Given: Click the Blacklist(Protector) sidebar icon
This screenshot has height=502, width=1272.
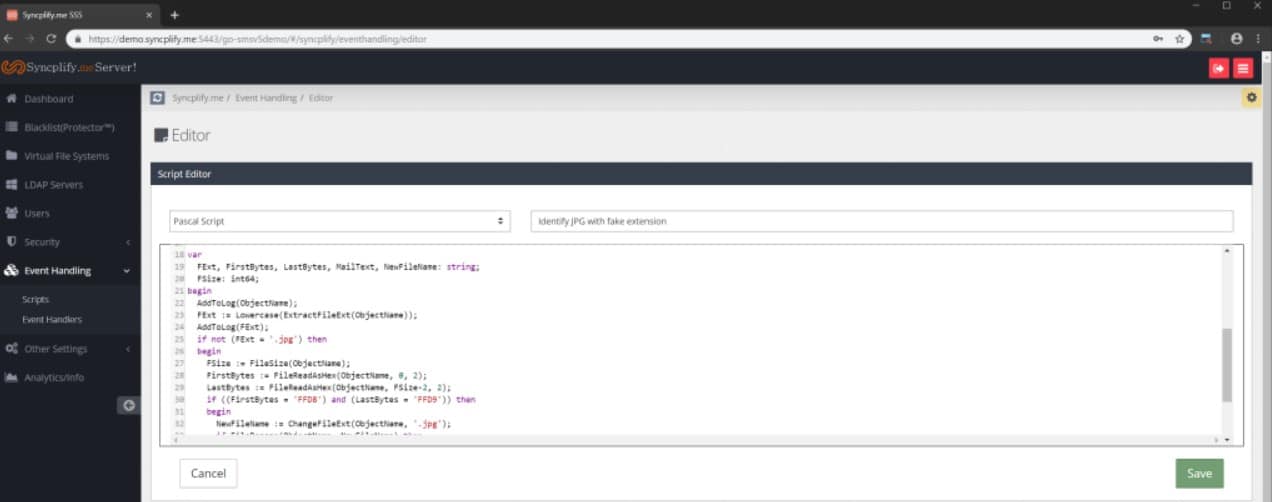Looking at the screenshot, I should (x=12, y=127).
